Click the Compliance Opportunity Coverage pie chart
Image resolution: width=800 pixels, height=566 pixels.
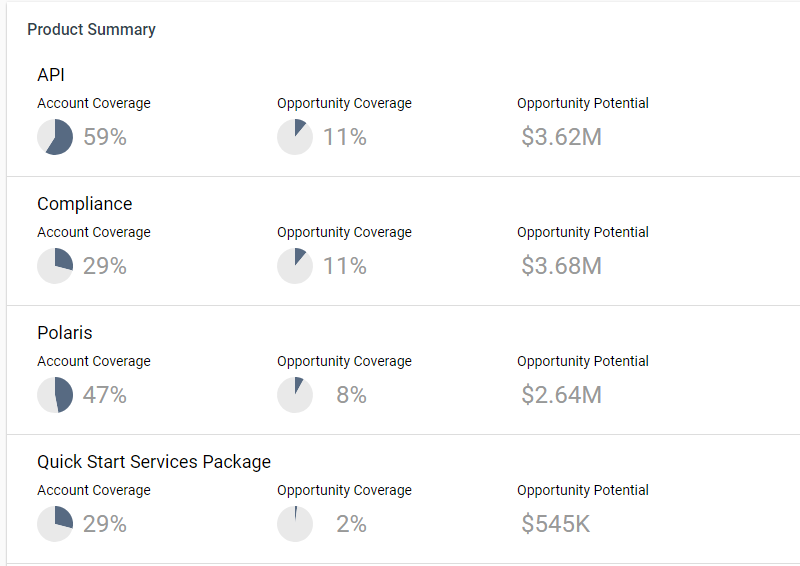(295, 266)
